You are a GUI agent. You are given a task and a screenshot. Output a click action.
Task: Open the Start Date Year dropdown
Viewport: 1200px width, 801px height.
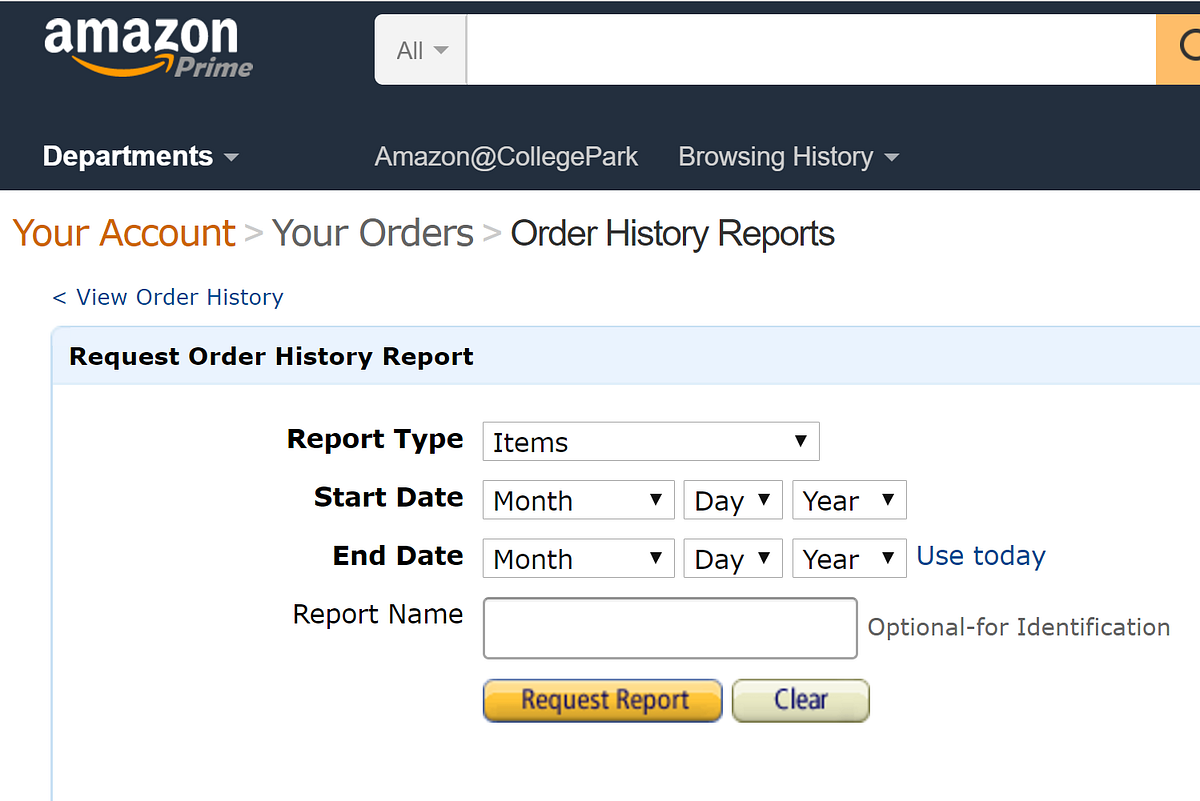coord(849,500)
